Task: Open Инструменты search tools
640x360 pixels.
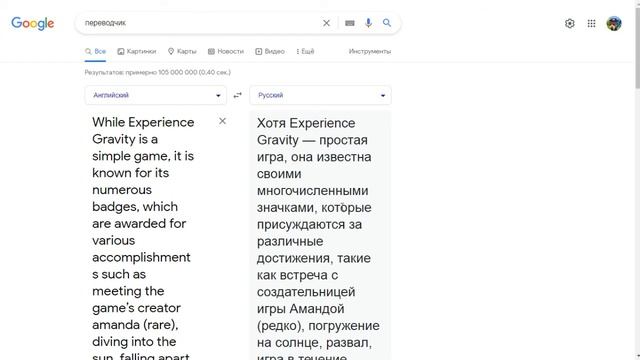Action: tap(370, 51)
